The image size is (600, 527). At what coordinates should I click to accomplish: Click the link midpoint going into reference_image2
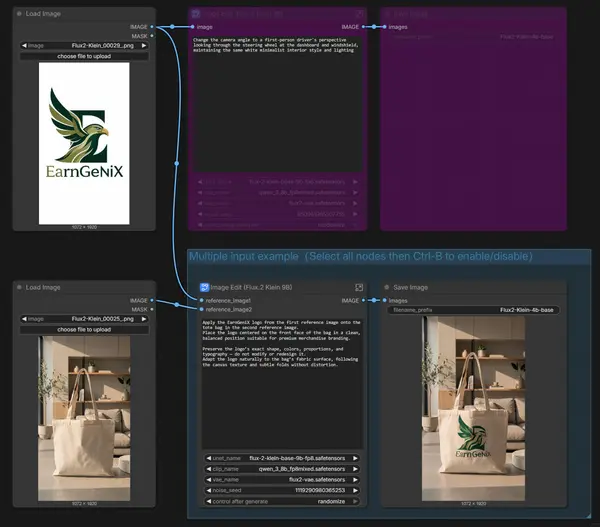176,305
